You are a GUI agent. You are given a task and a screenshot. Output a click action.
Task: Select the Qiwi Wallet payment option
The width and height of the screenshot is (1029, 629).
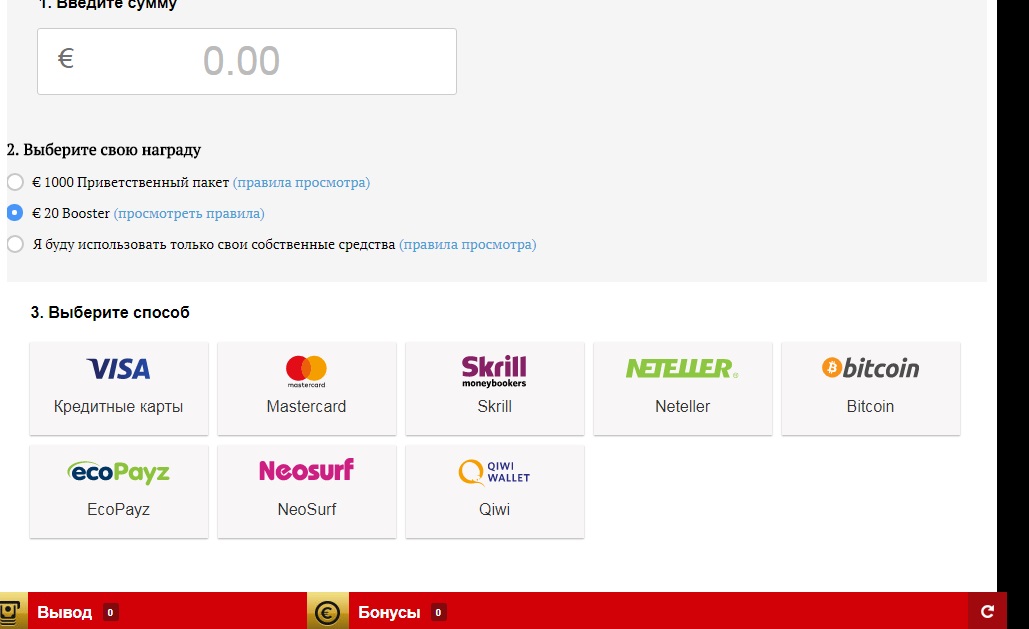pos(495,491)
